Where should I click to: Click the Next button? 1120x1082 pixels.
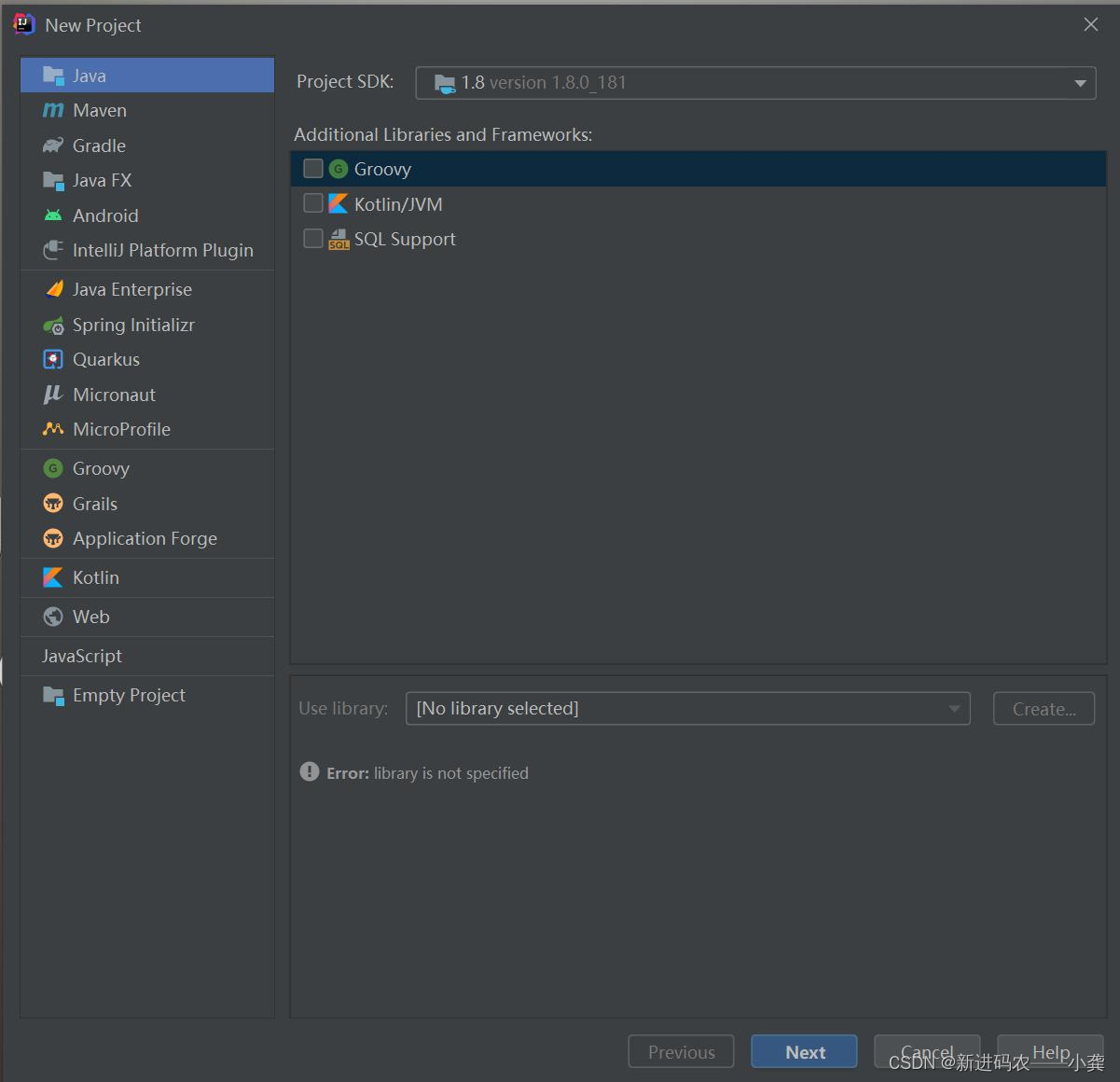coord(804,1051)
